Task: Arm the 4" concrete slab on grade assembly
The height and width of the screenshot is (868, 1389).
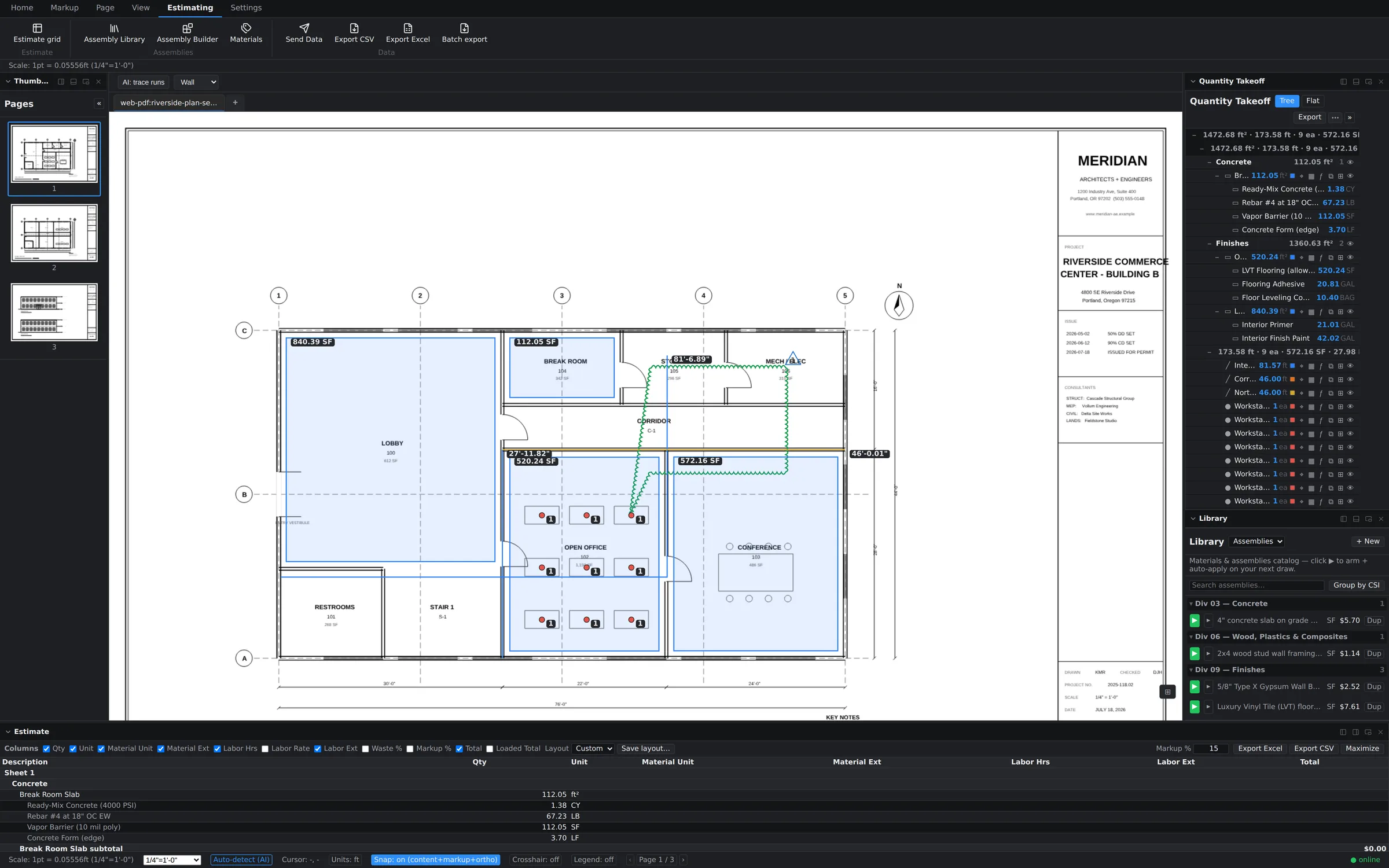Action: 1195,620
